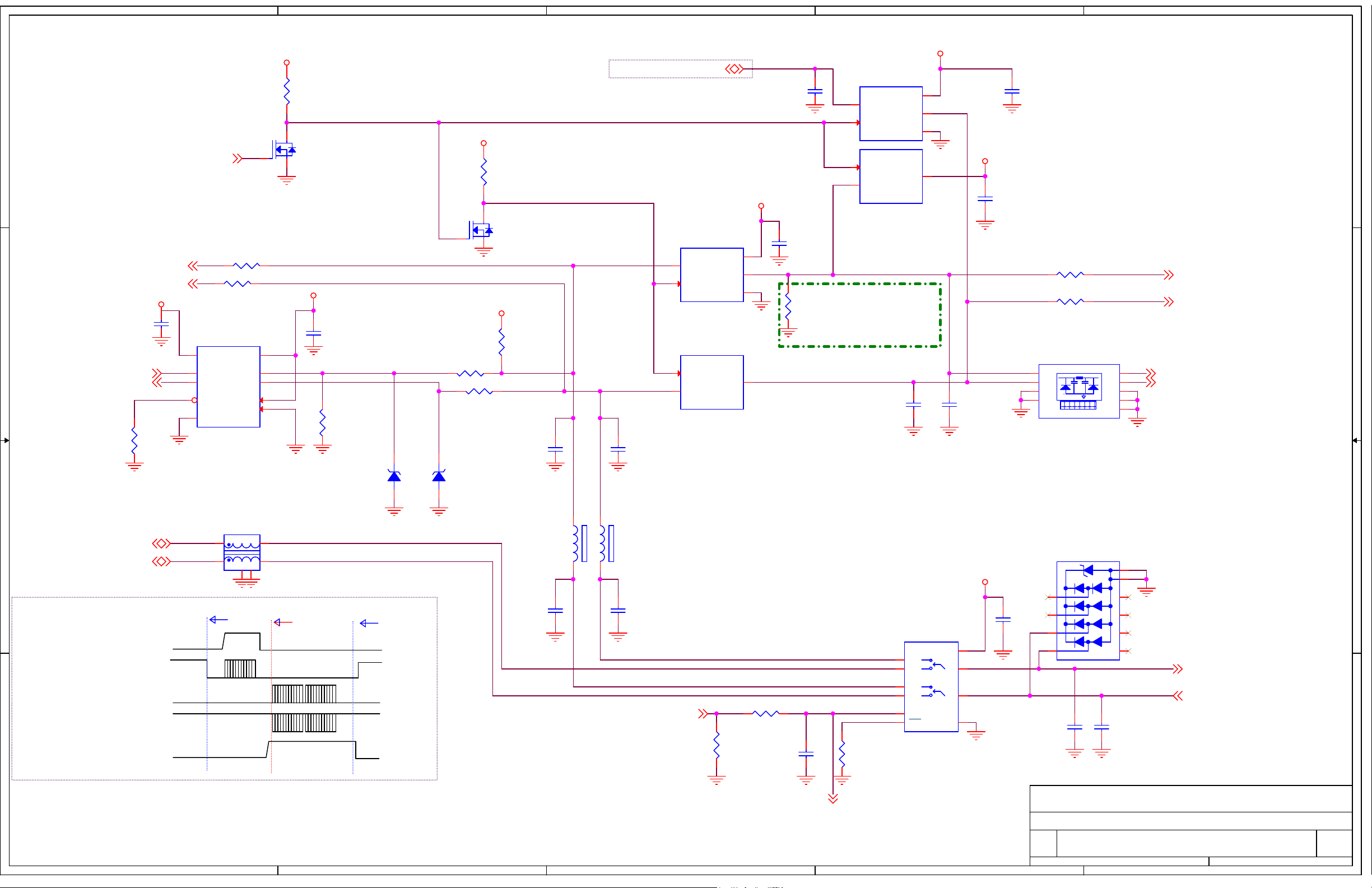Select the dotted note box with bidirectional port
Viewport: 1372px width, 888px height.
[x=680, y=68]
